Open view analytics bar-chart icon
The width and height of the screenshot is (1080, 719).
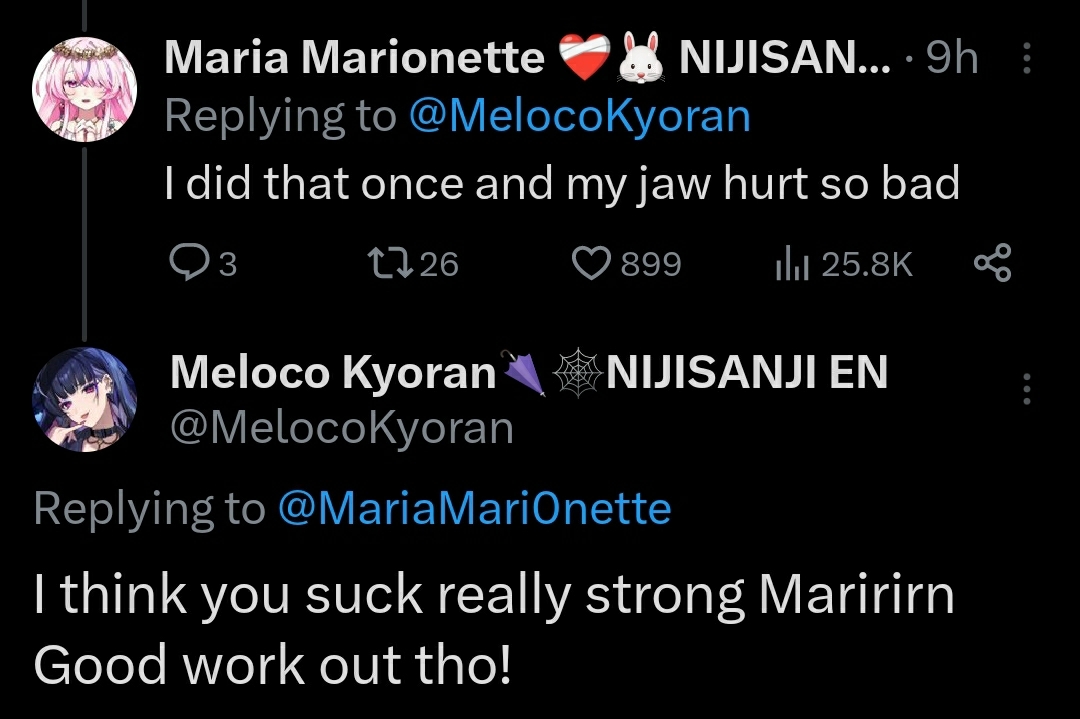tap(791, 263)
